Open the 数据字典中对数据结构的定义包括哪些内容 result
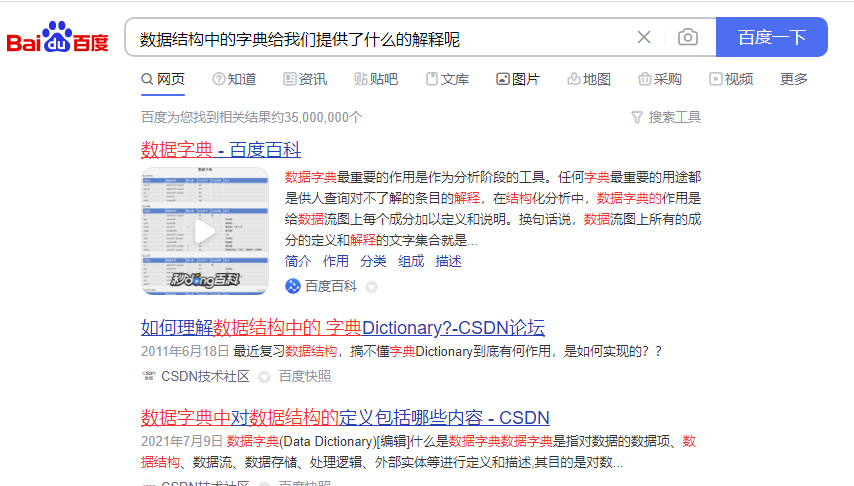The image size is (854, 486). coord(345,417)
